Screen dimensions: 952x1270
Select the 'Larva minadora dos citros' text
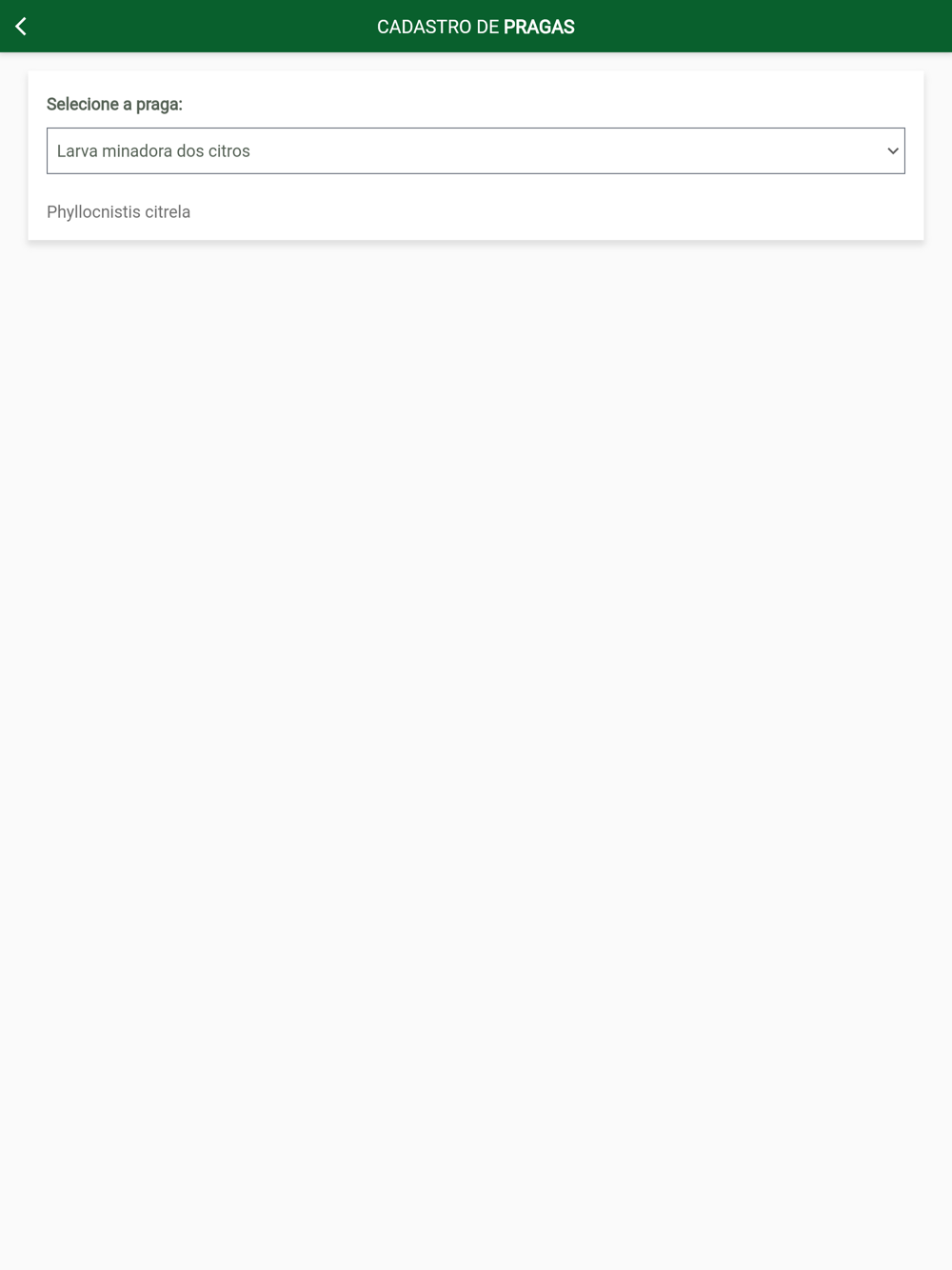[x=153, y=151]
